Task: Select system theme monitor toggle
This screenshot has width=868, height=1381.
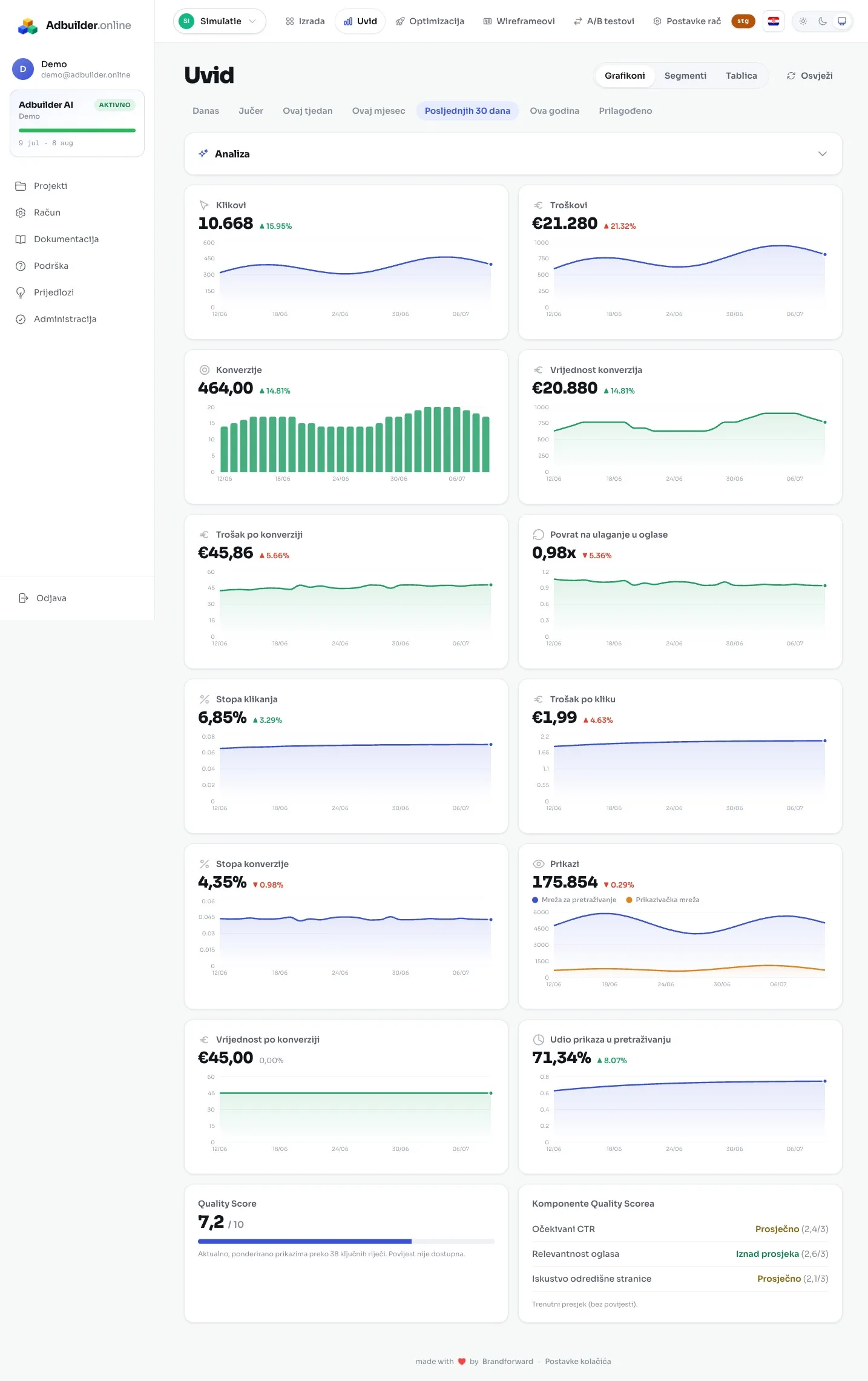Action: coord(842,21)
